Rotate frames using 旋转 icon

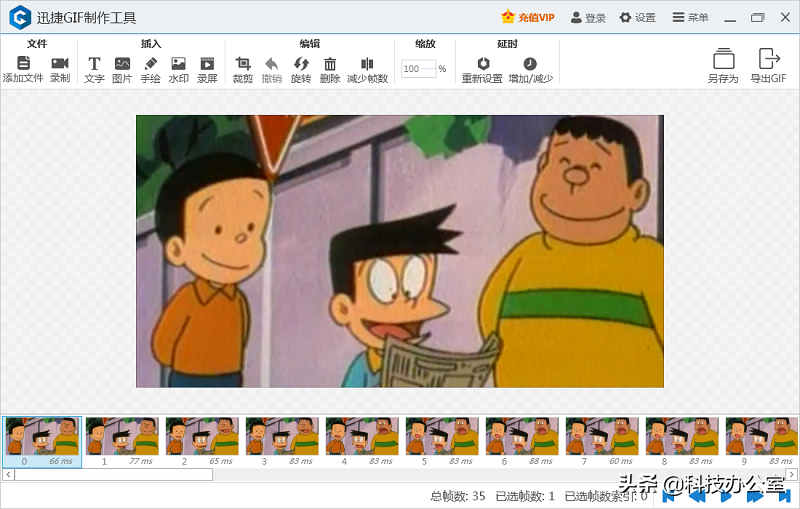point(301,64)
